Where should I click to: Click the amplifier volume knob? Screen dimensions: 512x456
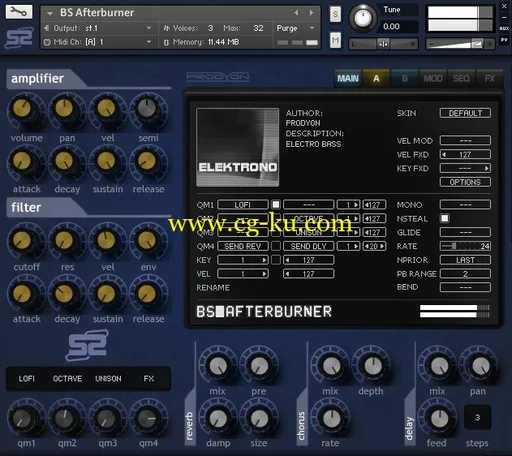click(22, 108)
